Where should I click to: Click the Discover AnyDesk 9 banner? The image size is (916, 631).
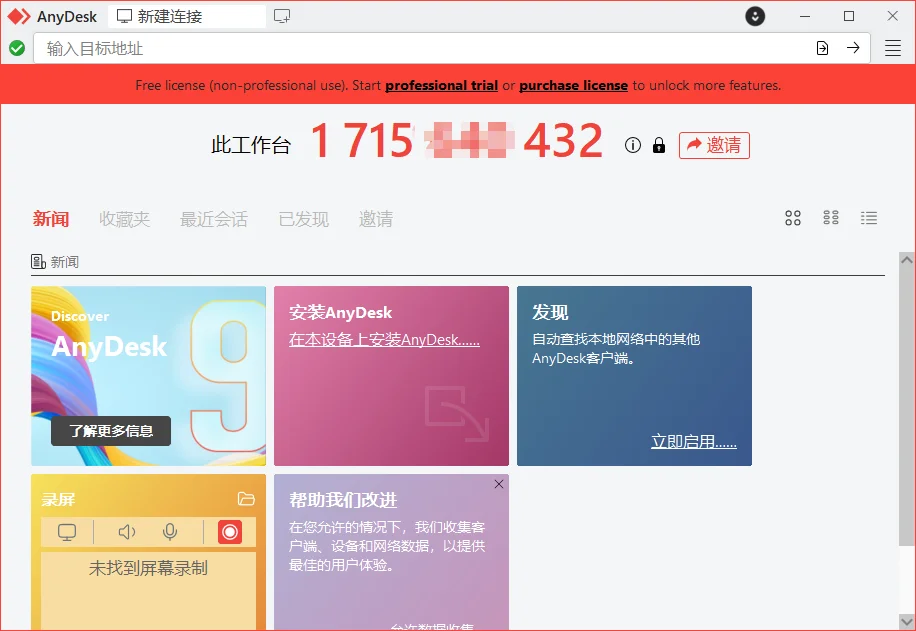148,376
